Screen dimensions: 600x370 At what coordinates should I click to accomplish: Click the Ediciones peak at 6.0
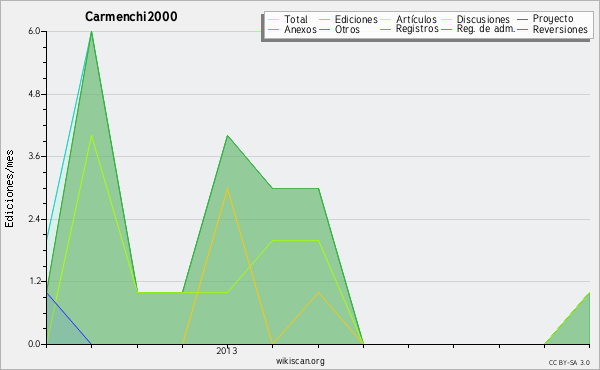91,32
